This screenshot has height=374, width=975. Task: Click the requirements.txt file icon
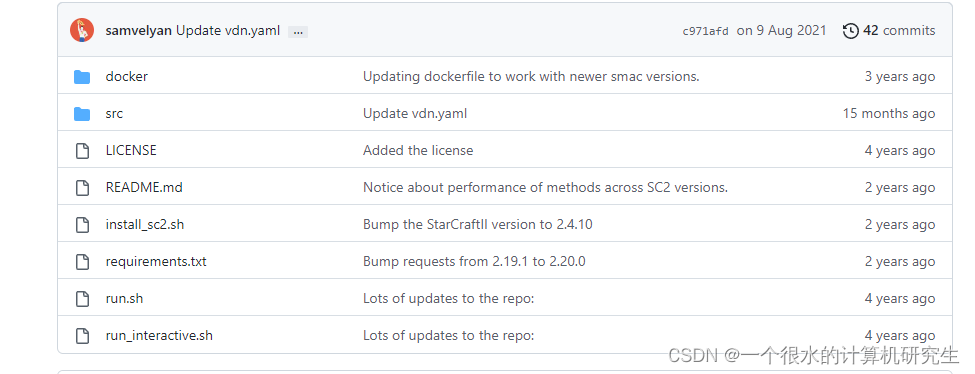pyautogui.click(x=82, y=262)
